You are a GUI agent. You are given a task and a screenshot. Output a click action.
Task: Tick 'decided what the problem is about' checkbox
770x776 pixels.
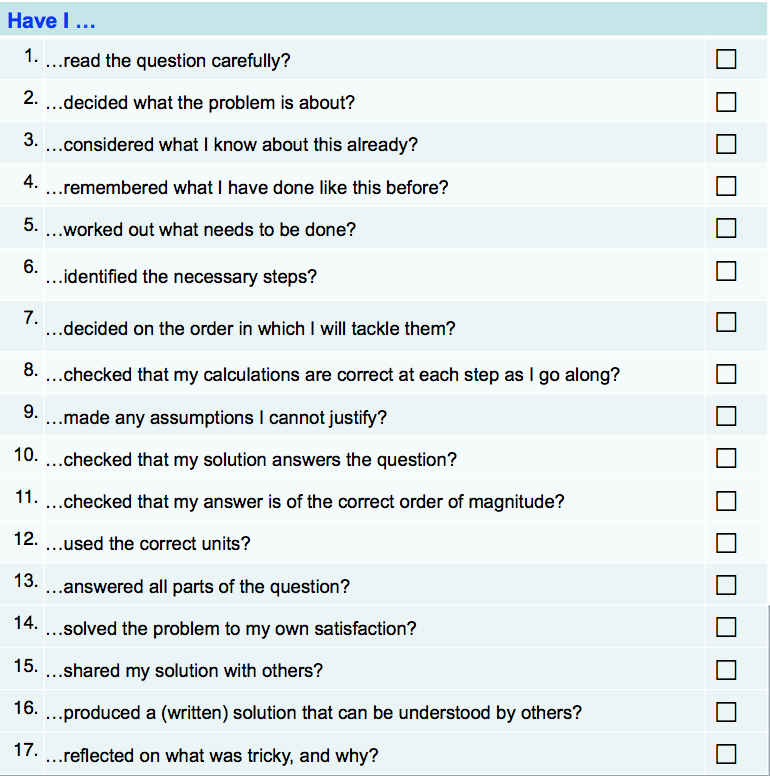point(726,102)
